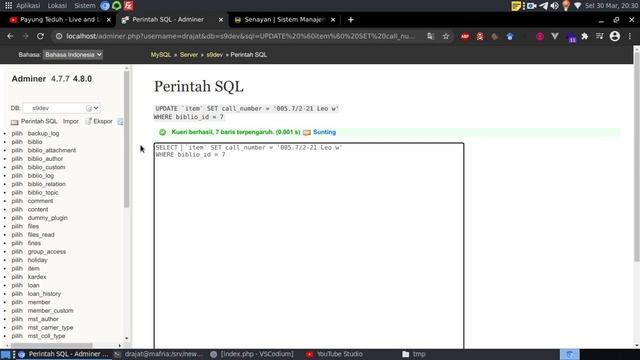This screenshot has width=640, height=360.
Task: Open the biblio table link
Action: pos(35,142)
